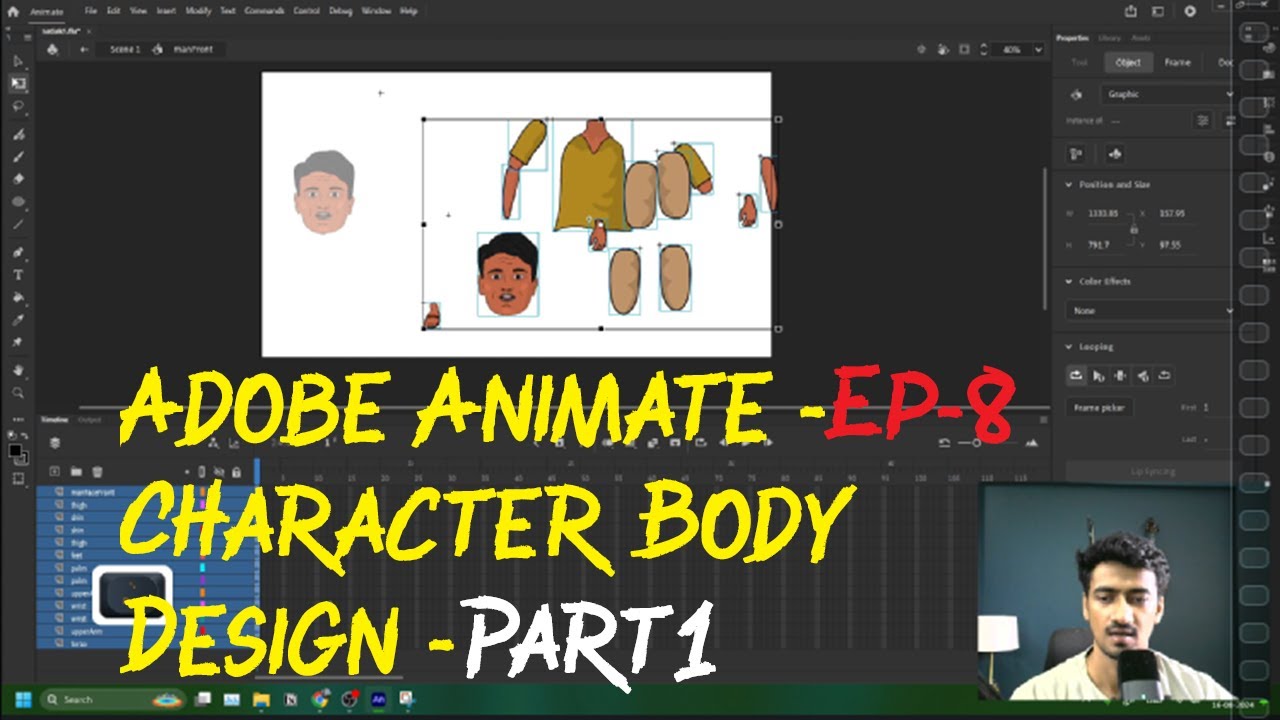Click the Adobe Animate taskbar icon
The width and height of the screenshot is (1280, 720).
(379, 699)
